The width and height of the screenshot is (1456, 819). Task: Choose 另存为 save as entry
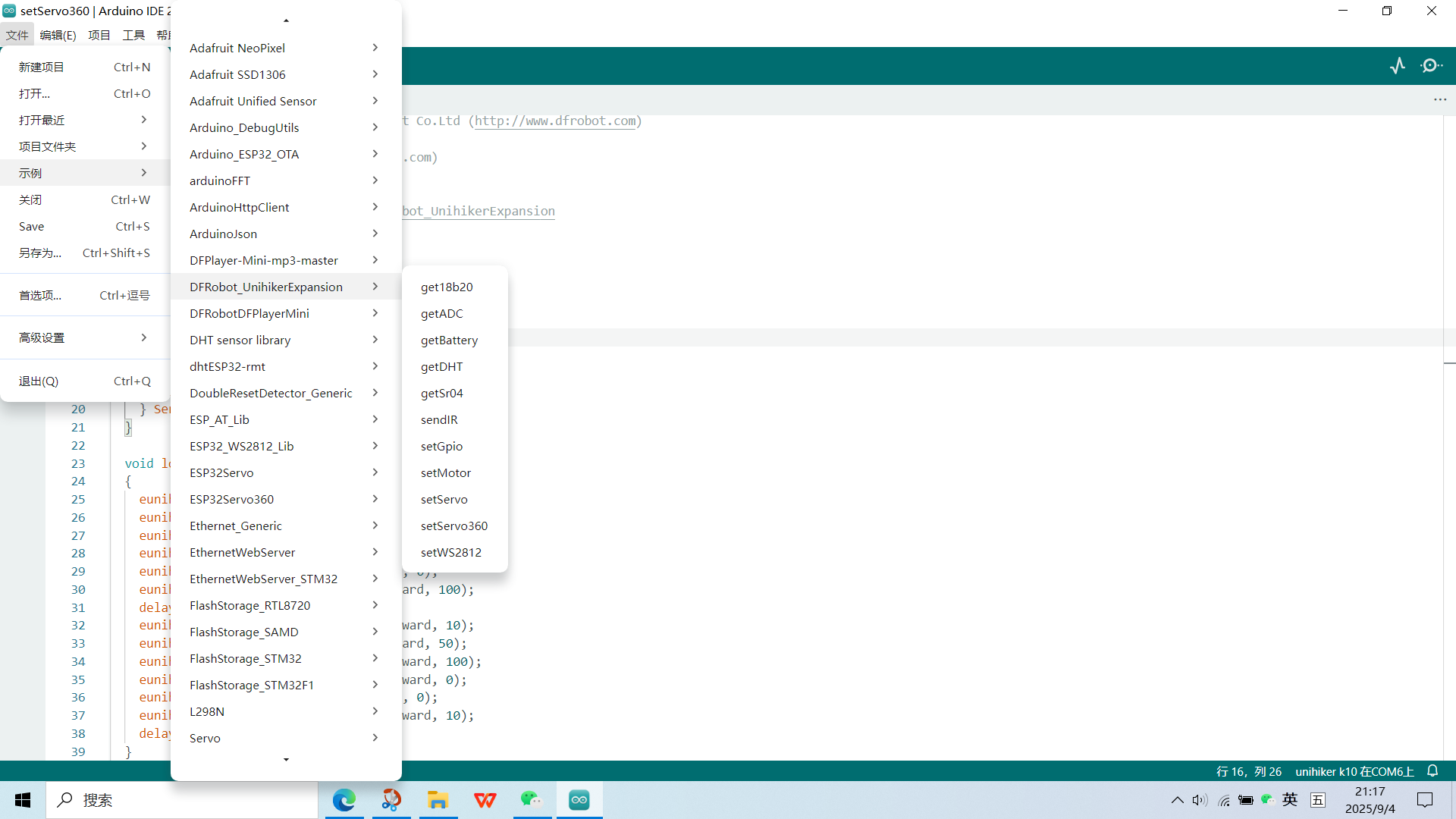click(85, 253)
